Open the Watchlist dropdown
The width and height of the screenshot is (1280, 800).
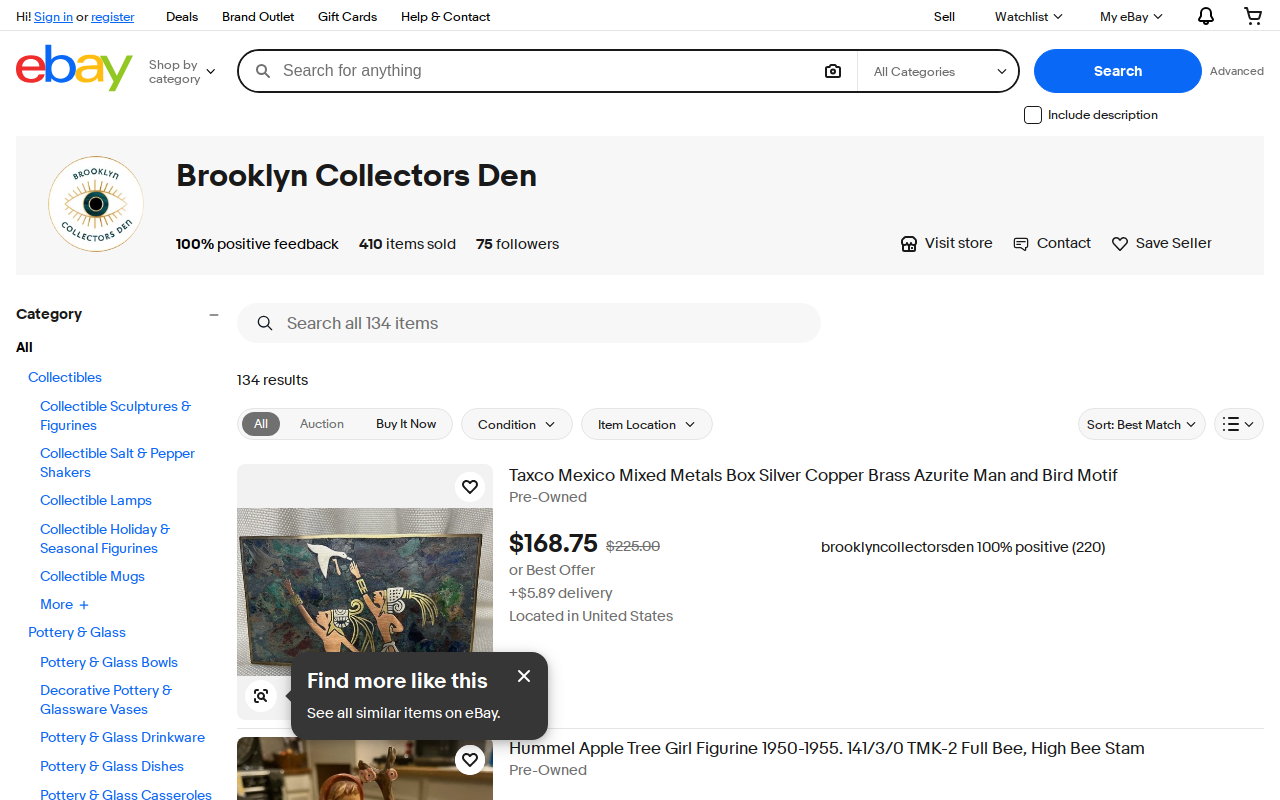pos(1028,16)
